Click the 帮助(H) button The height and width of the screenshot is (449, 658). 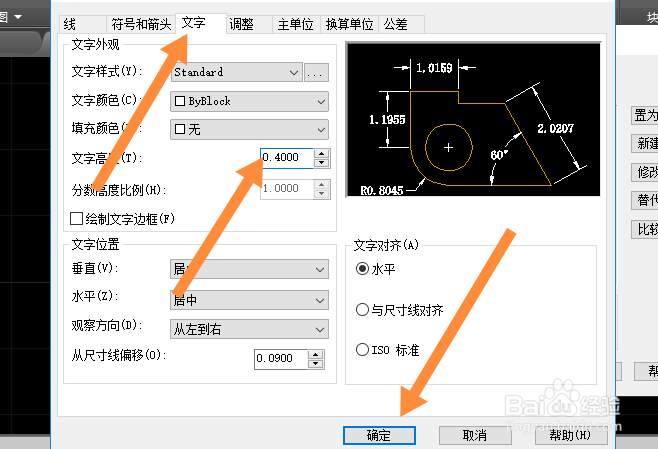pos(571,436)
